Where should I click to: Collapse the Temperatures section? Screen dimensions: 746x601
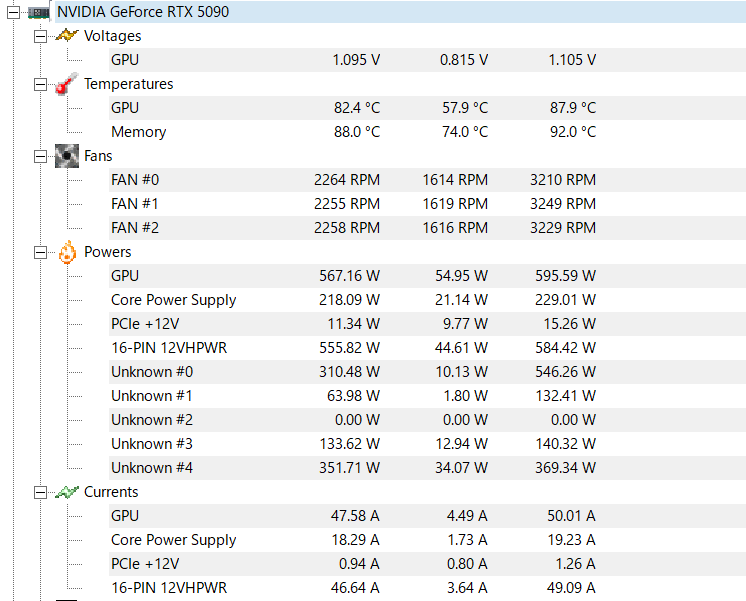tap(40, 84)
